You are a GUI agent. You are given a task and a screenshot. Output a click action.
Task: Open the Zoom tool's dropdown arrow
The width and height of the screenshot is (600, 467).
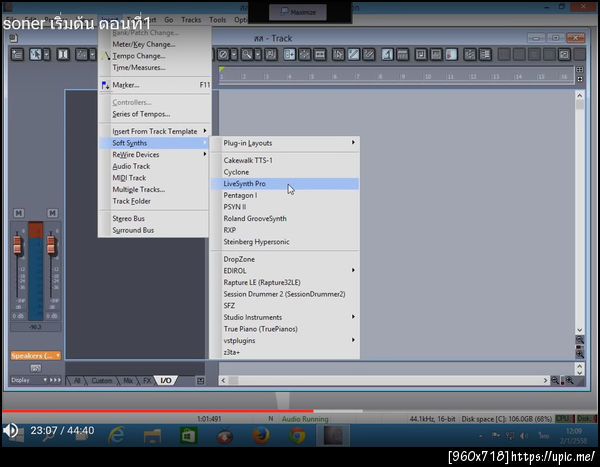[258, 54]
